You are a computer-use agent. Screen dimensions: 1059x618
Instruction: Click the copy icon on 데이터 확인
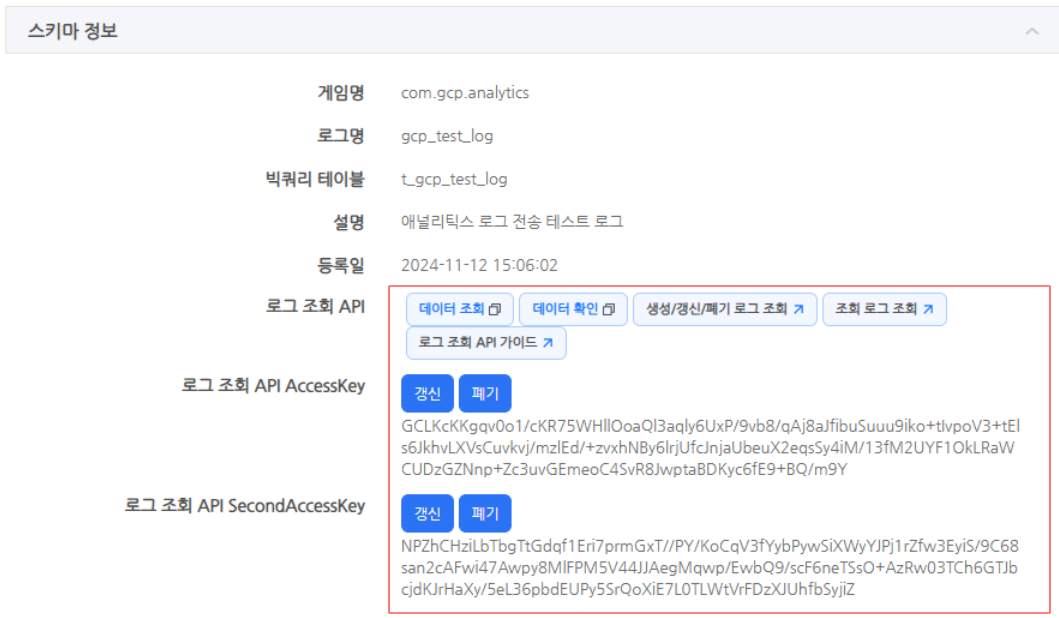point(608,310)
